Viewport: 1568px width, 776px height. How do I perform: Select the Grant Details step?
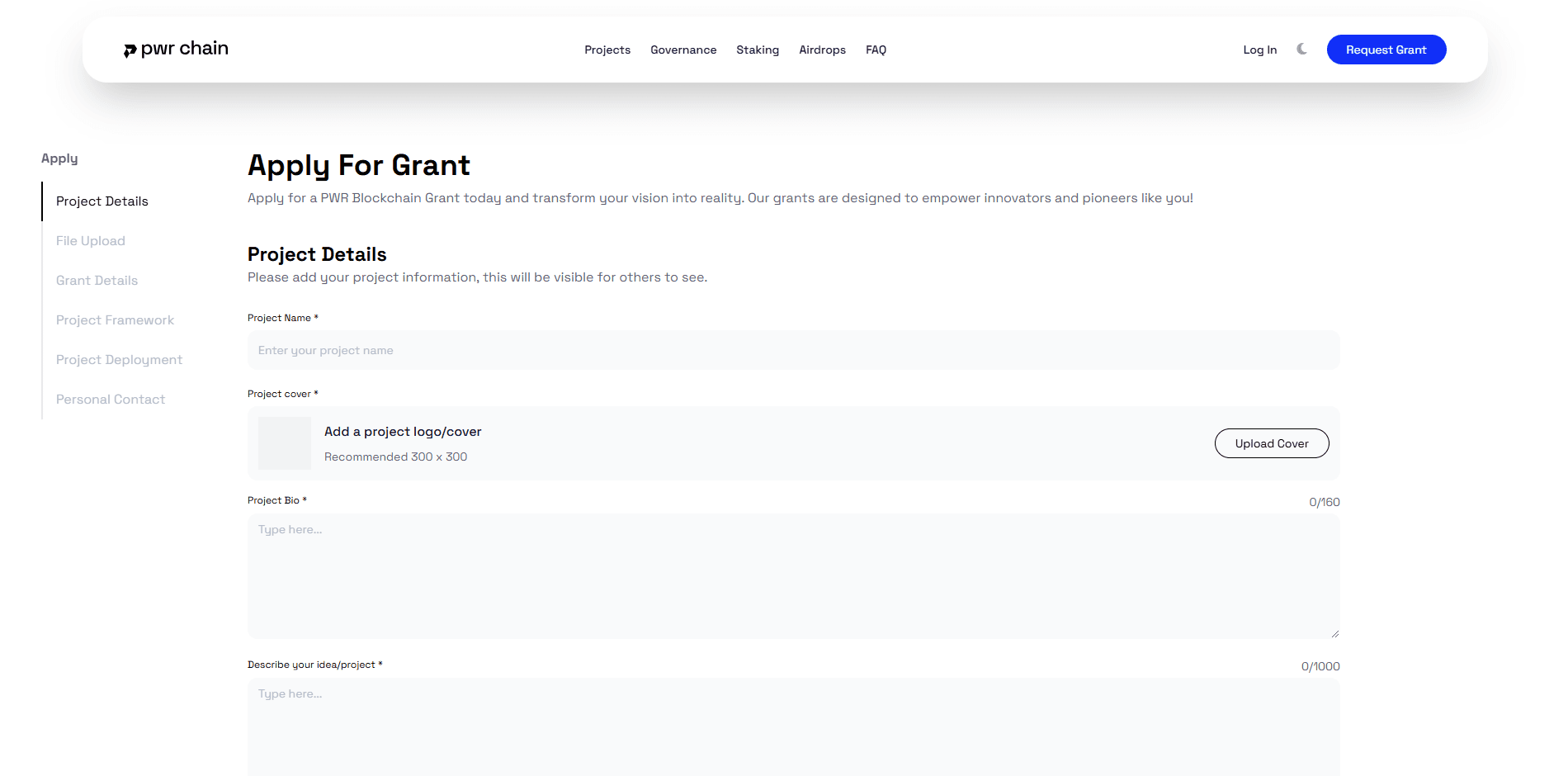tap(97, 280)
